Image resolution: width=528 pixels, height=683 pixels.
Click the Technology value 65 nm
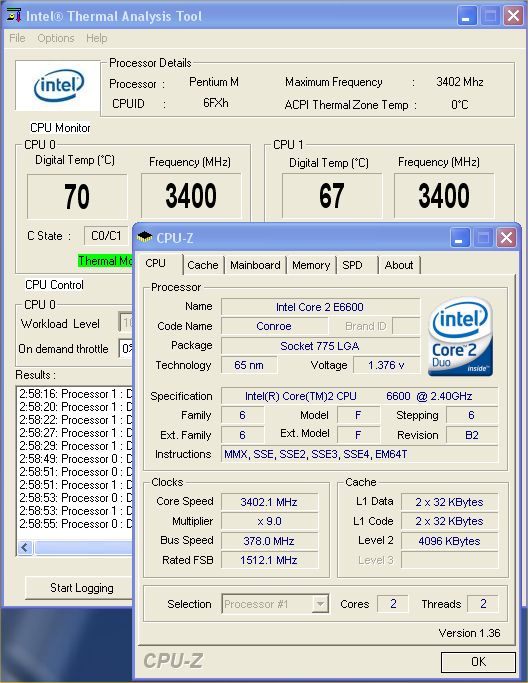coord(249,365)
